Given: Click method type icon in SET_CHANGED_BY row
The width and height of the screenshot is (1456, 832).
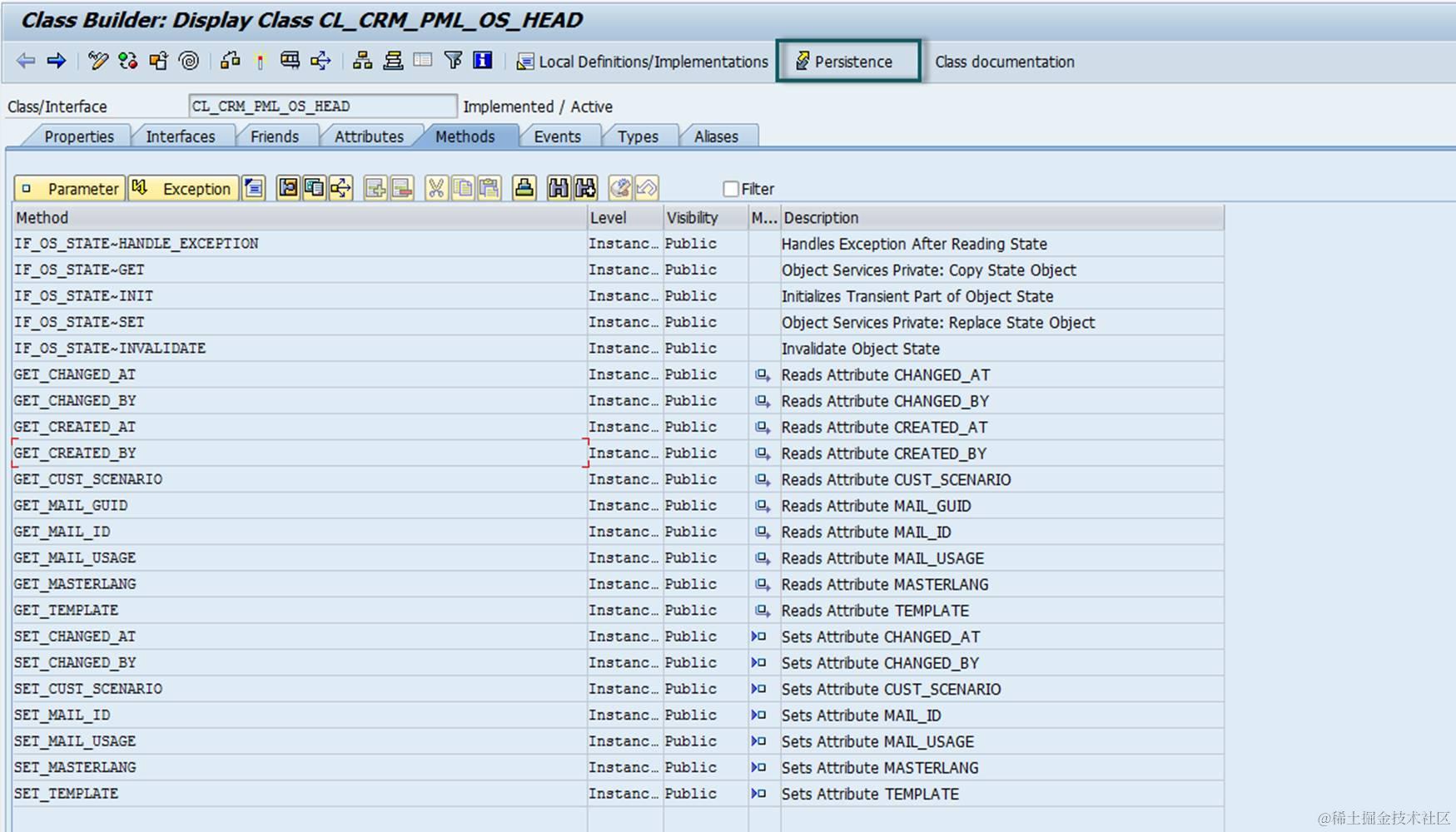Looking at the screenshot, I should (758, 663).
